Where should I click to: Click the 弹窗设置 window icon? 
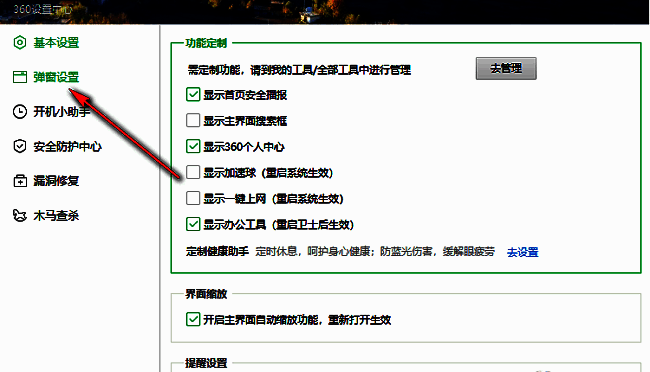[x=19, y=77]
